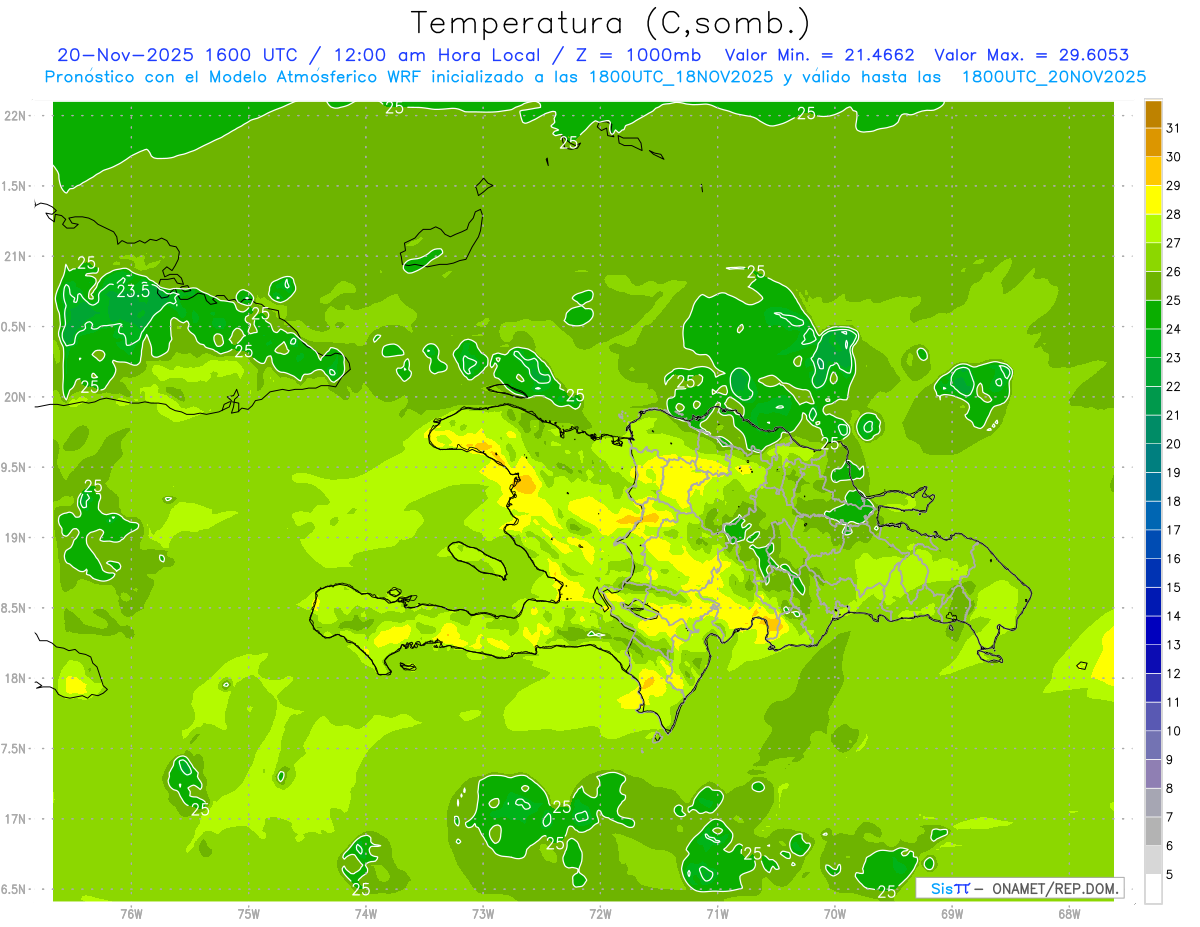
Task: Click the "1800UTC_20NOV2025" valid-until time
Action: click(x=1053, y=77)
